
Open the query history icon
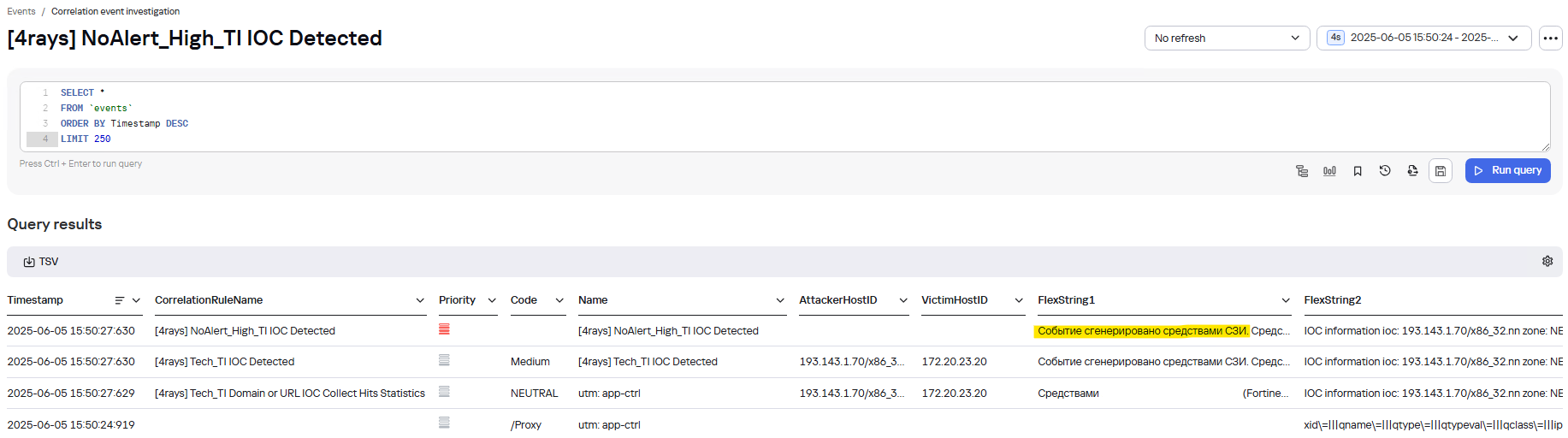(x=1385, y=171)
